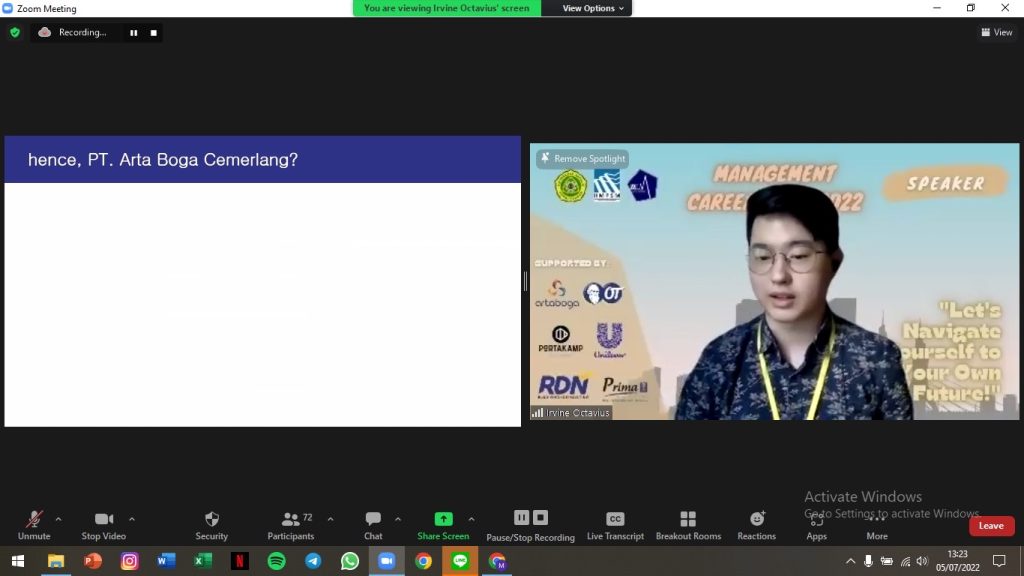
Task: Open Spotify from the Windows taskbar
Action: tap(276, 561)
